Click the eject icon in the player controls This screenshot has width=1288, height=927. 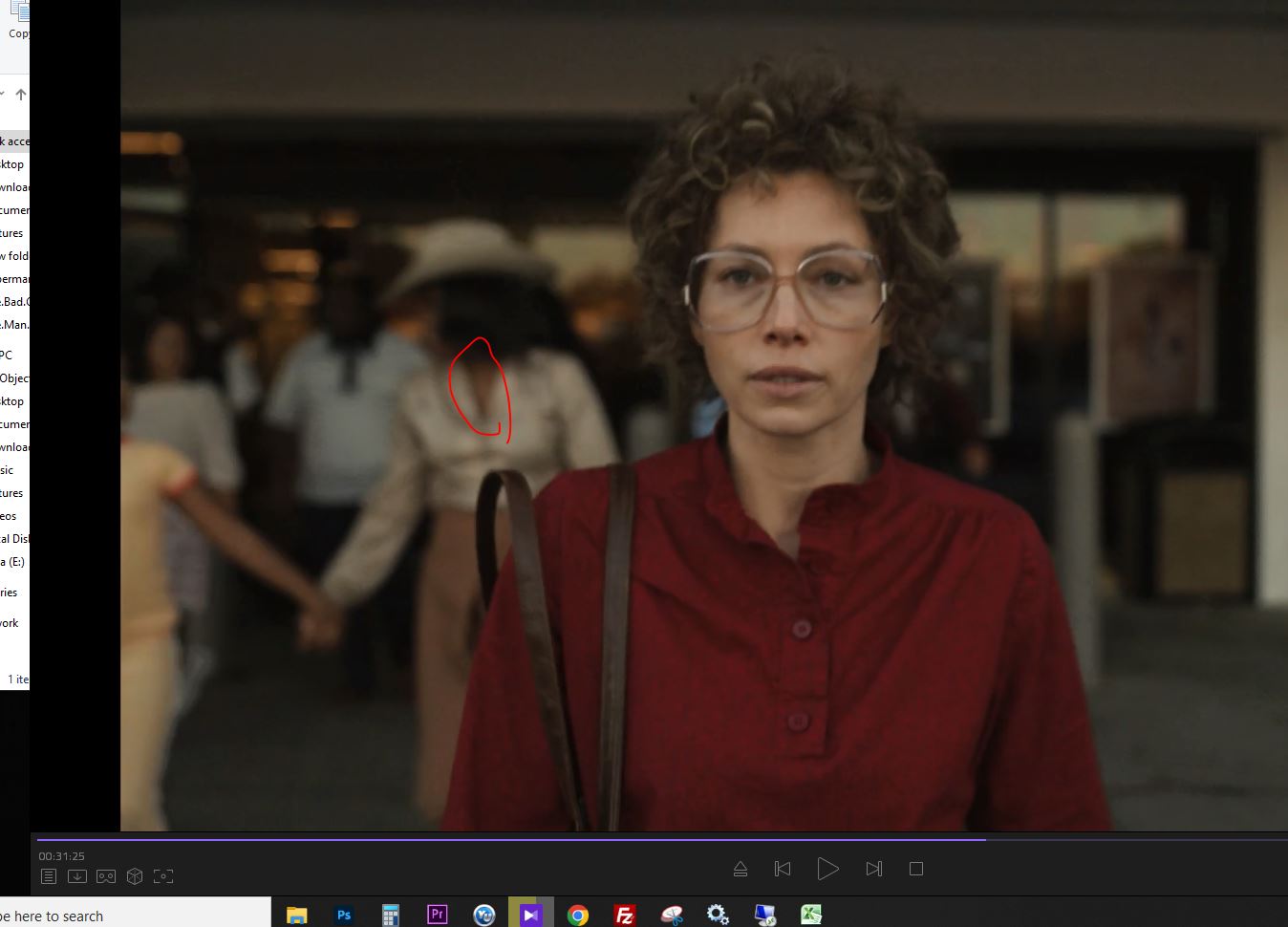[740, 869]
